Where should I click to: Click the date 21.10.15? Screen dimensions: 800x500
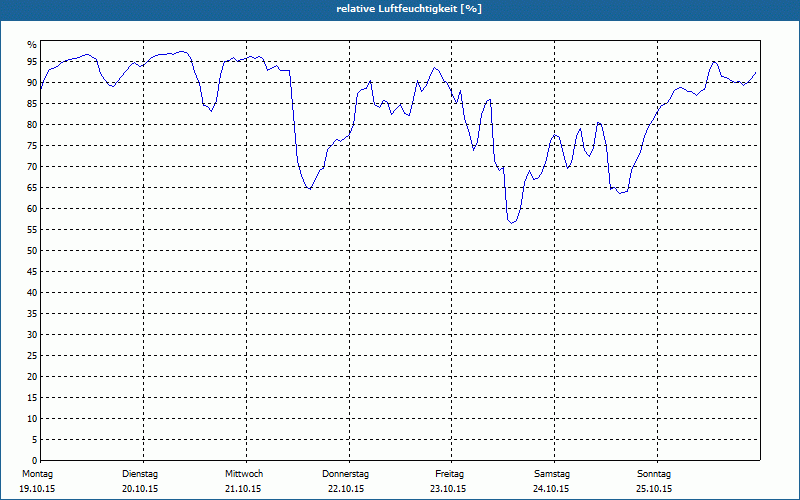(243, 489)
